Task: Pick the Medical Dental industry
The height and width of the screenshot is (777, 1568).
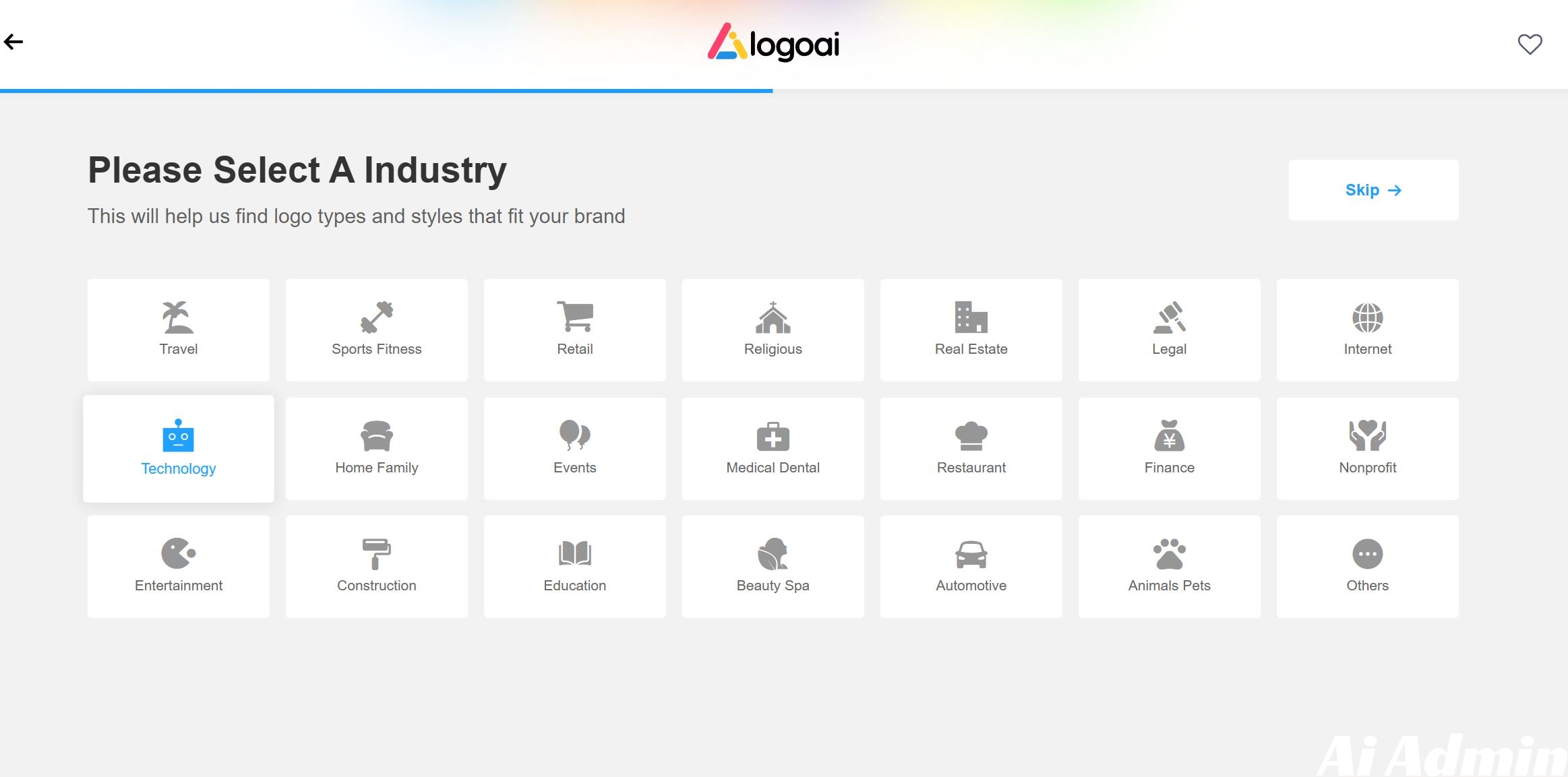Action: pos(773,449)
